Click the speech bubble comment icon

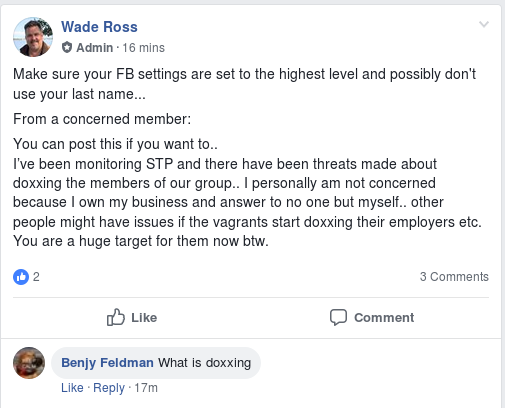click(x=338, y=317)
